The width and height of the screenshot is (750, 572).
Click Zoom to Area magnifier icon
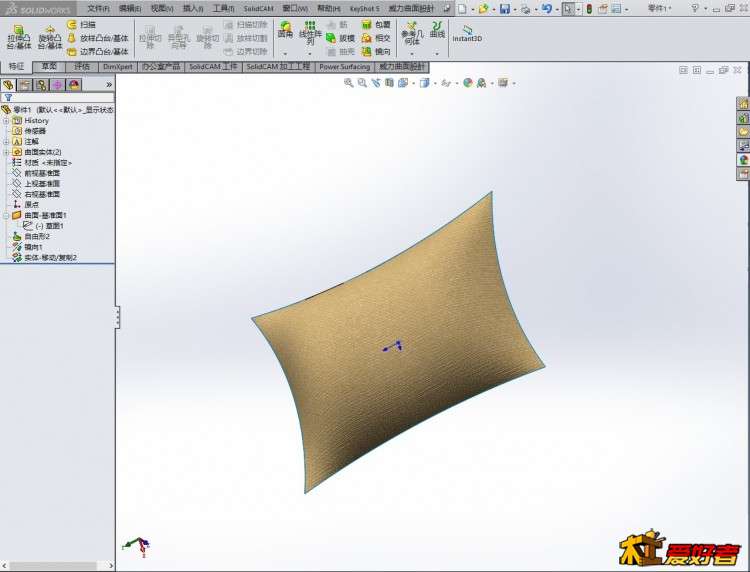click(x=363, y=83)
